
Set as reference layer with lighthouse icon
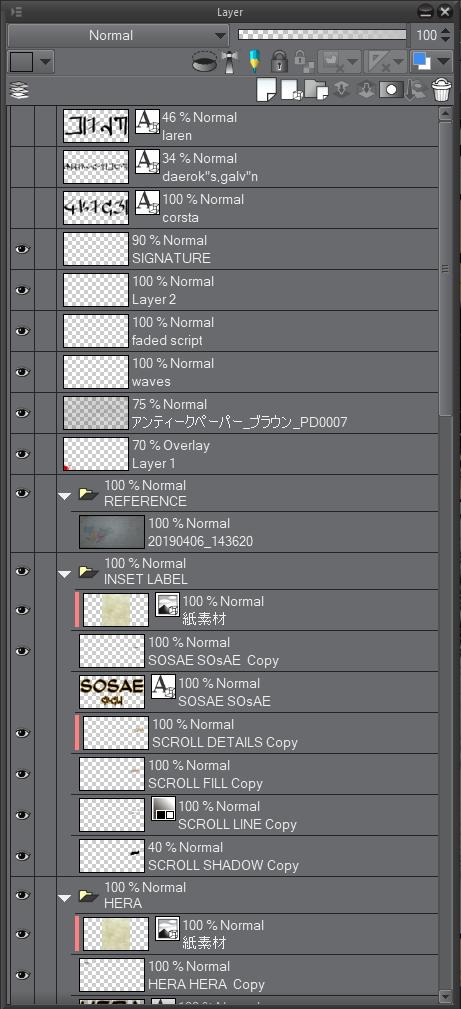coord(230,62)
